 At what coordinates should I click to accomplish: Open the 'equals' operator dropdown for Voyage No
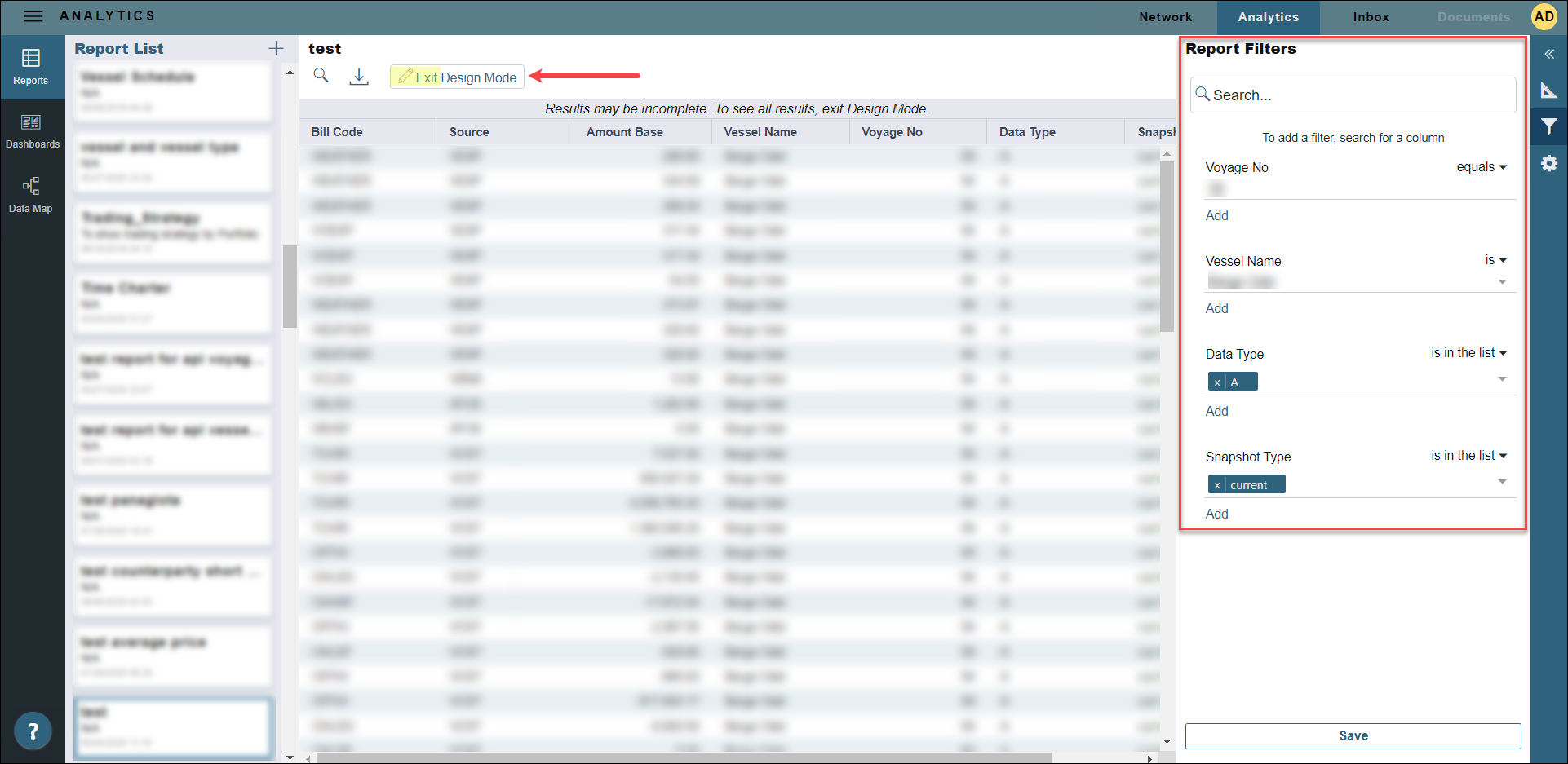point(1482,167)
